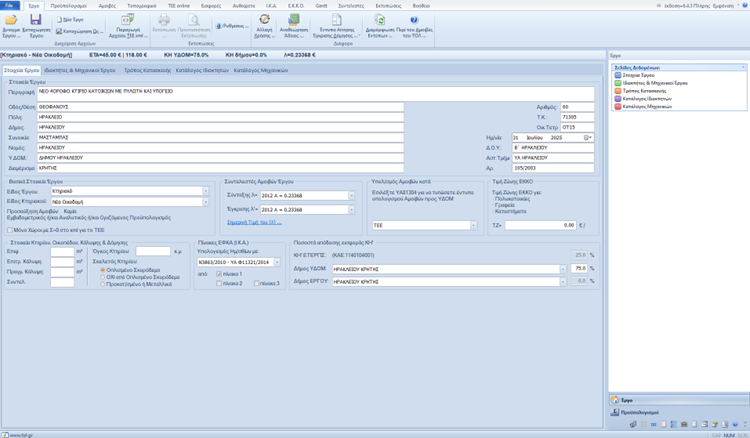
Task: Open the date picker dropdown for Ημ/νία
Action: 589,137
